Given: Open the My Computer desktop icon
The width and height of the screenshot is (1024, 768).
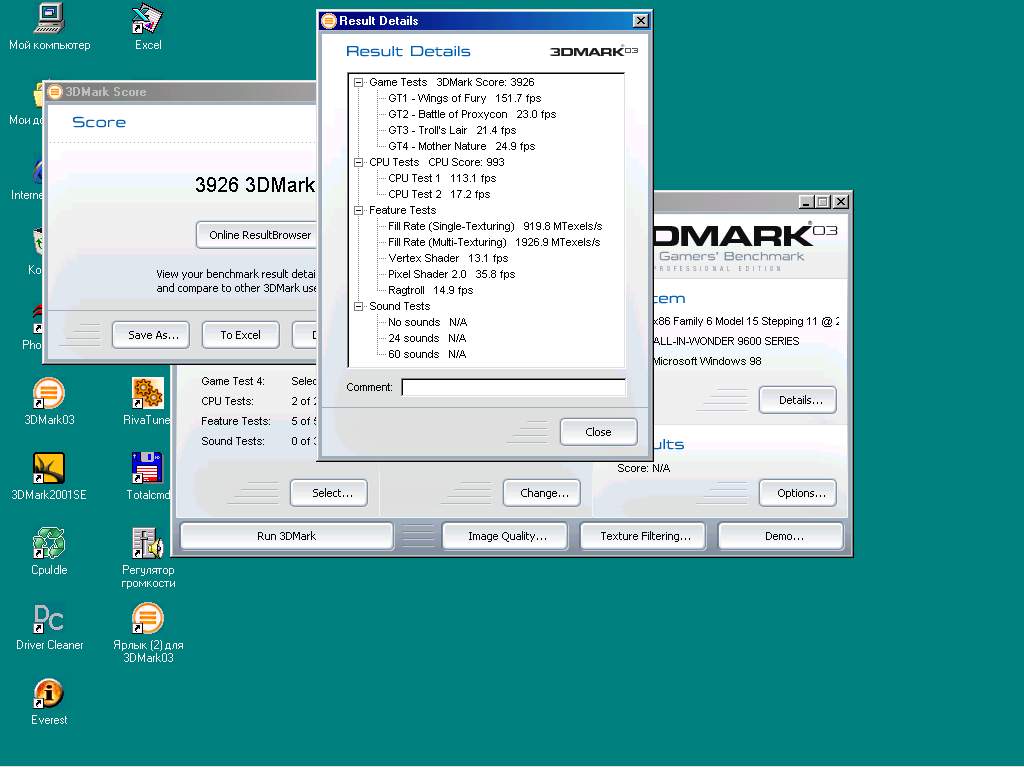Looking at the screenshot, I should click(48, 19).
